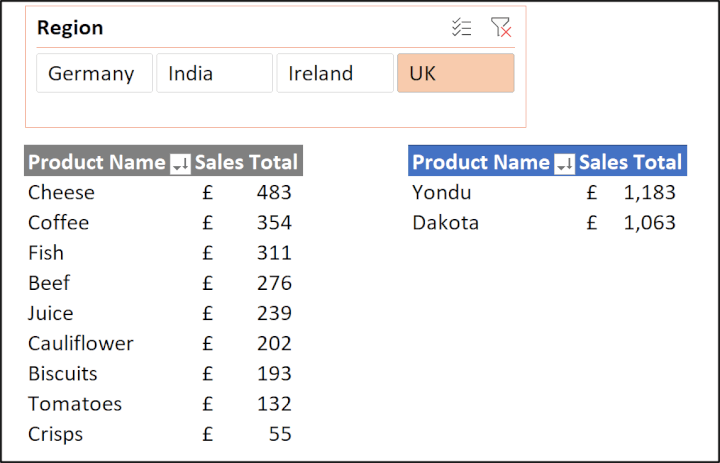Screen dimensions: 720x463
Task: Click the 202 sales value
Action: (x=274, y=343)
